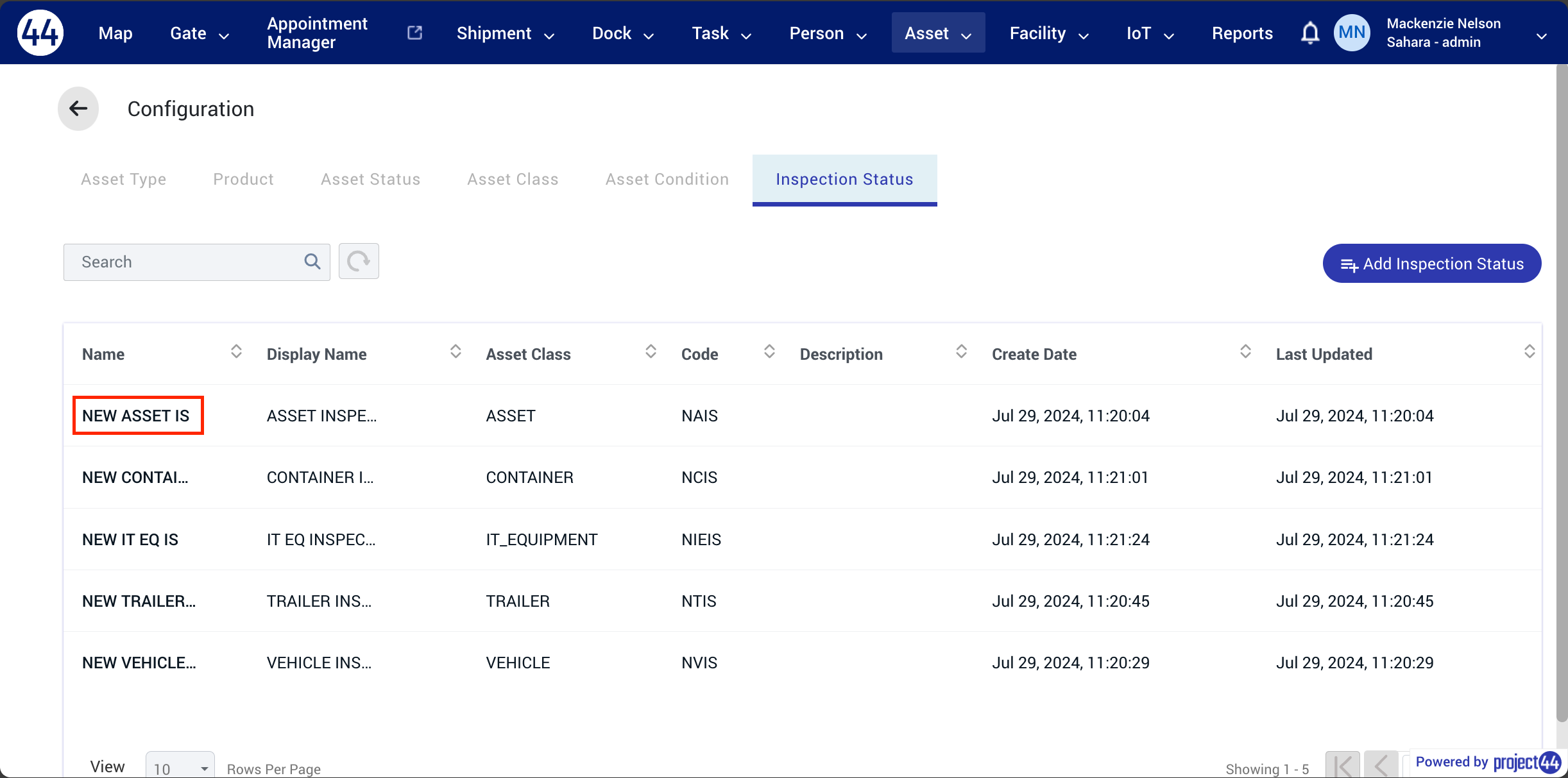The image size is (1568, 778).
Task: Click the NTIS code cell
Action: tap(699, 601)
